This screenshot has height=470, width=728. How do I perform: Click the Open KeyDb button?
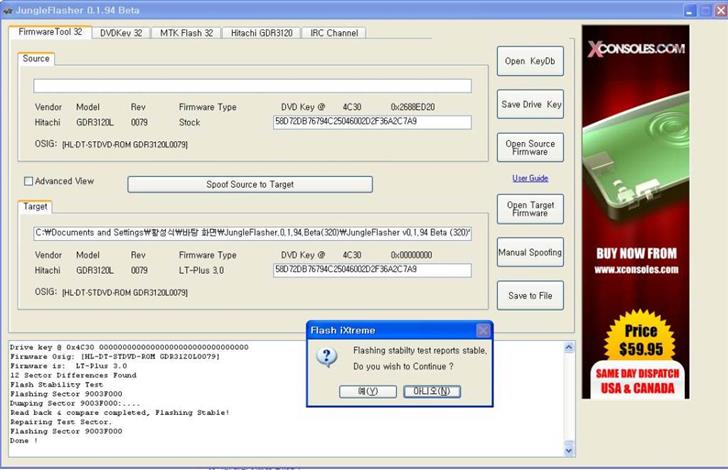530,61
